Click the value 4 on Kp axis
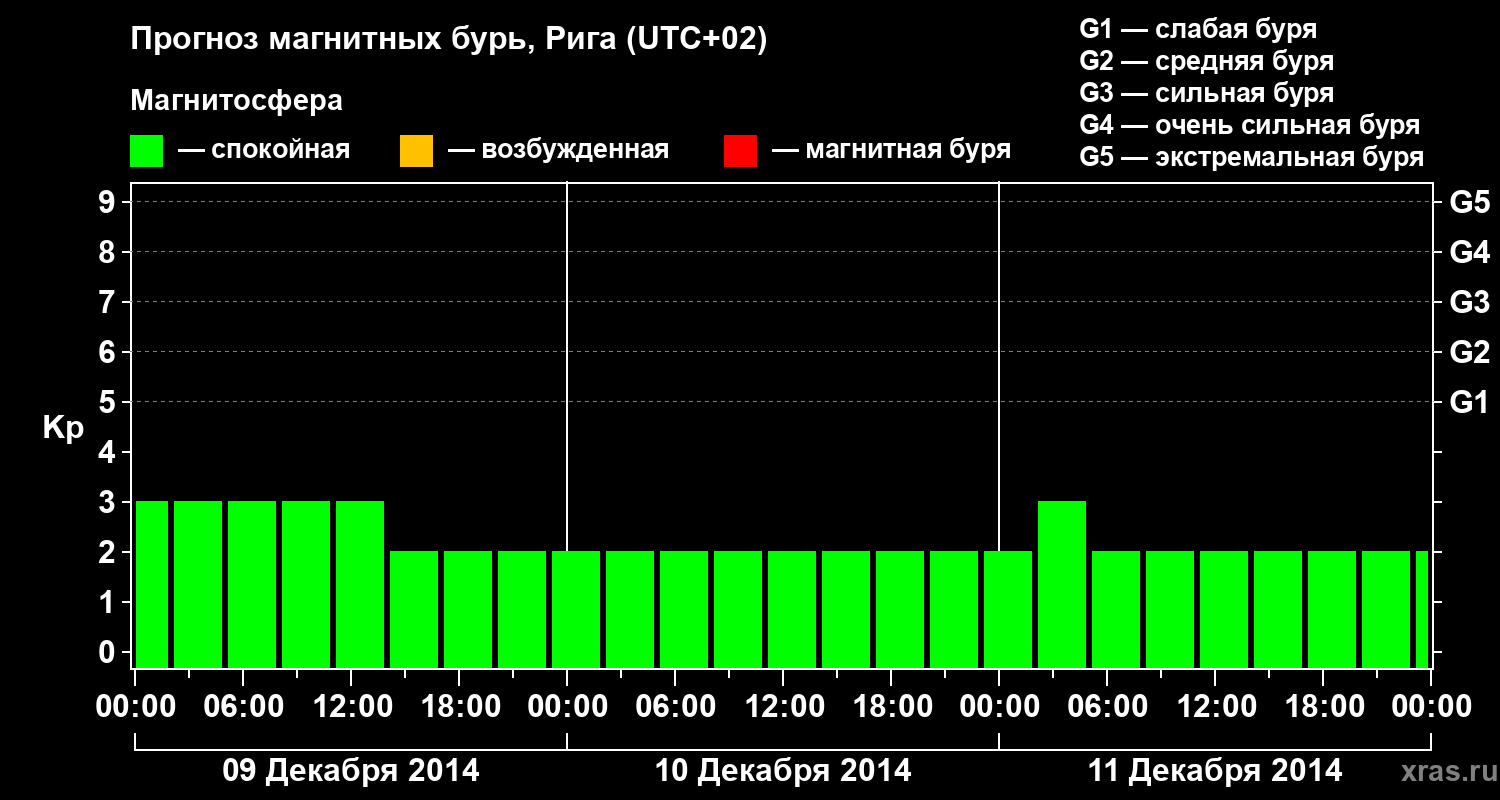The width and height of the screenshot is (1500, 800). (109, 452)
